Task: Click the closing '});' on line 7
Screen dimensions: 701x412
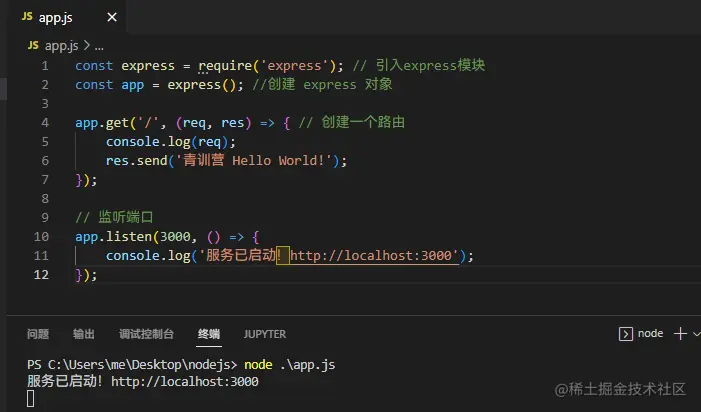Action: 86,180
